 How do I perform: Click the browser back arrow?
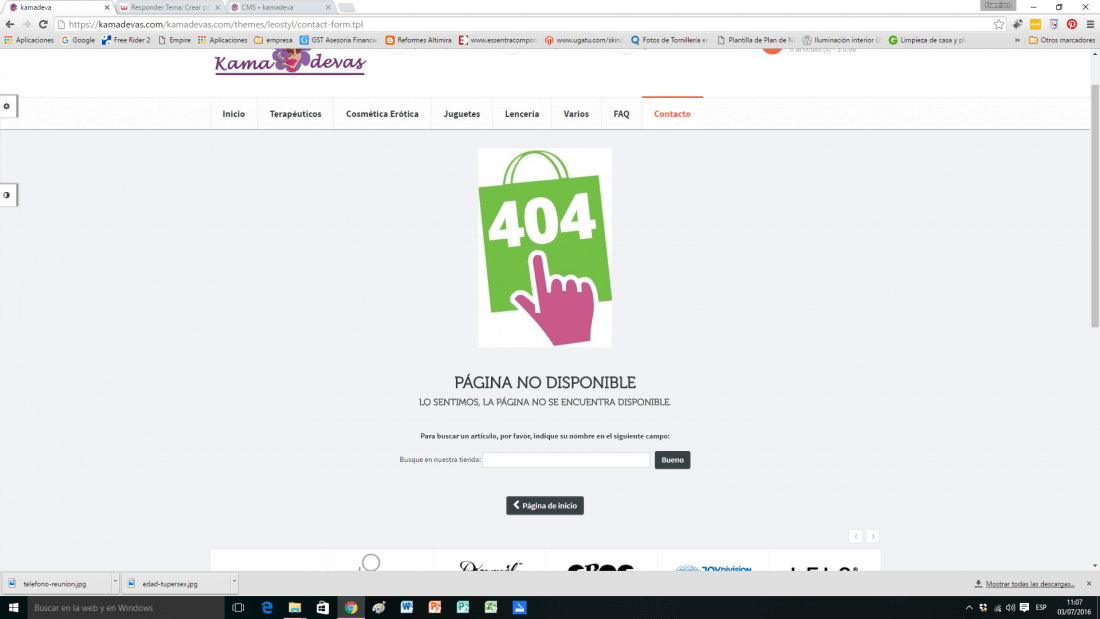[10, 24]
